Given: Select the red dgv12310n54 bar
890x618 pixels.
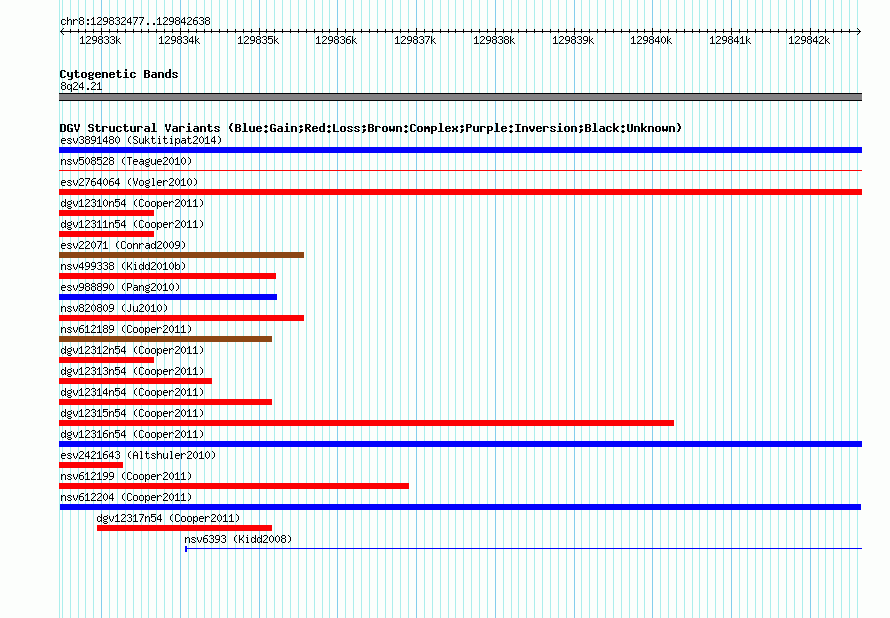Looking at the screenshot, I should [x=106, y=213].
